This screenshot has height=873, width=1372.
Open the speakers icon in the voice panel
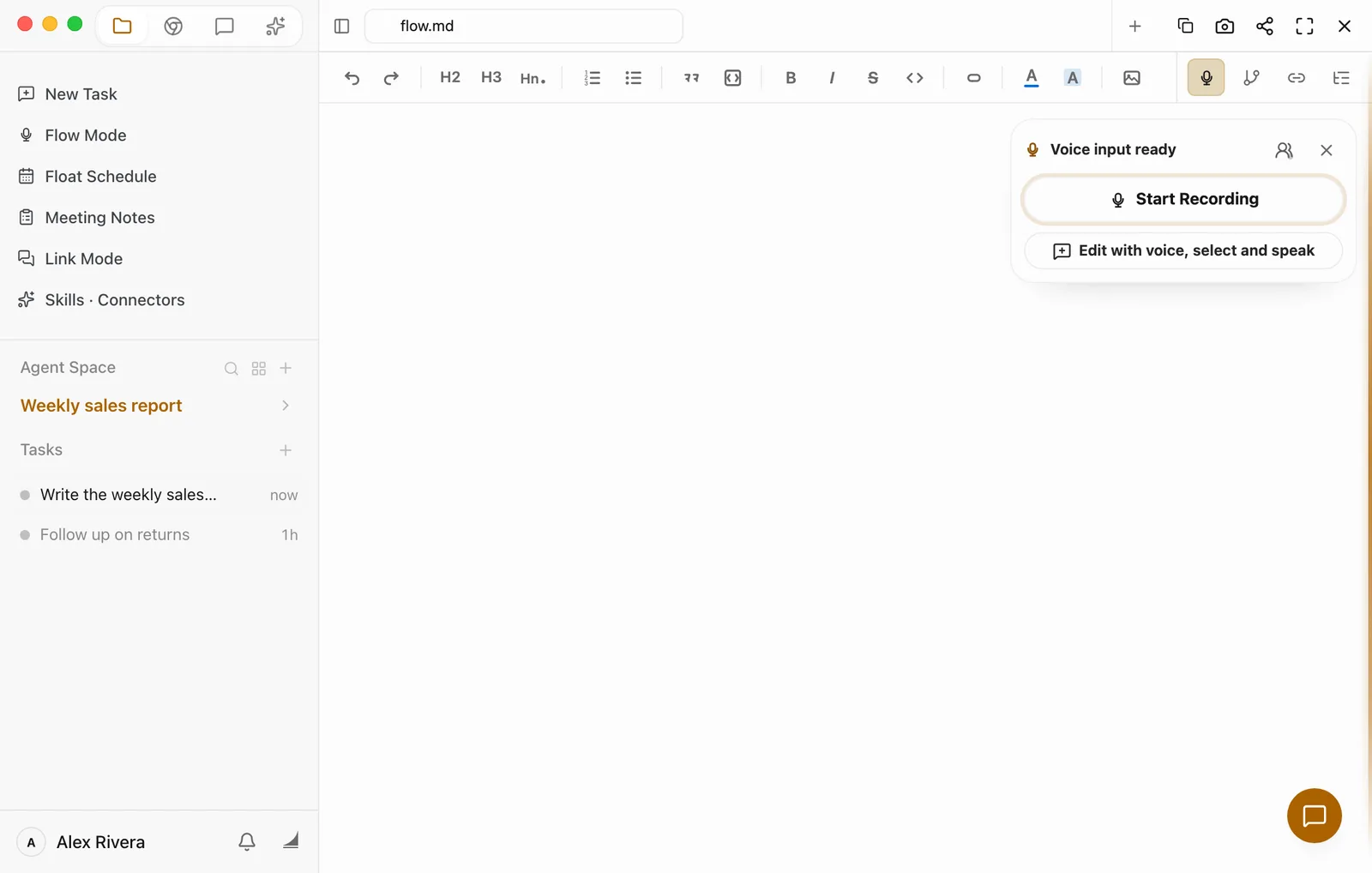pyautogui.click(x=1284, y=150)
